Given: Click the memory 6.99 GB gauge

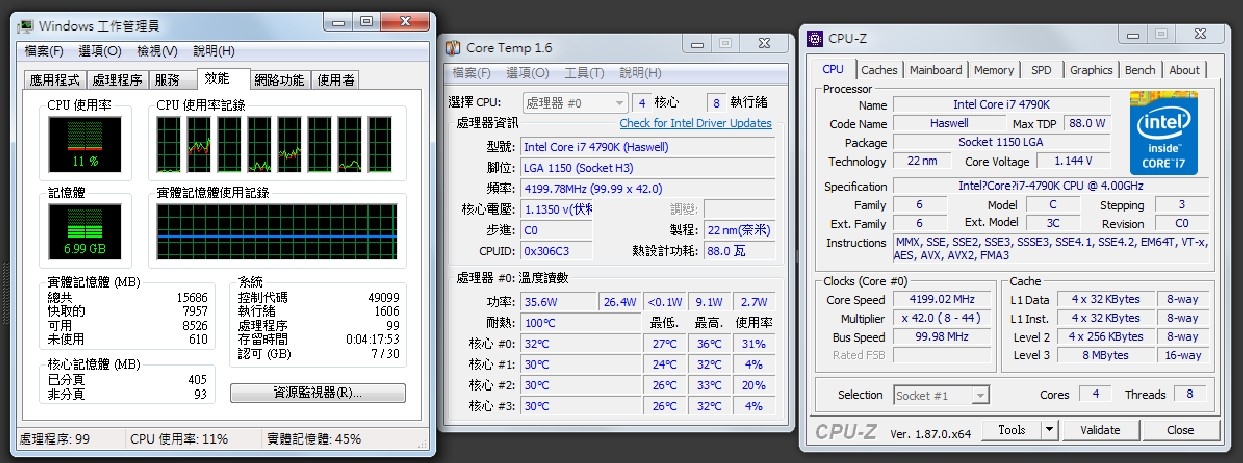Looking at the screenshot, I should click(85, 233).
